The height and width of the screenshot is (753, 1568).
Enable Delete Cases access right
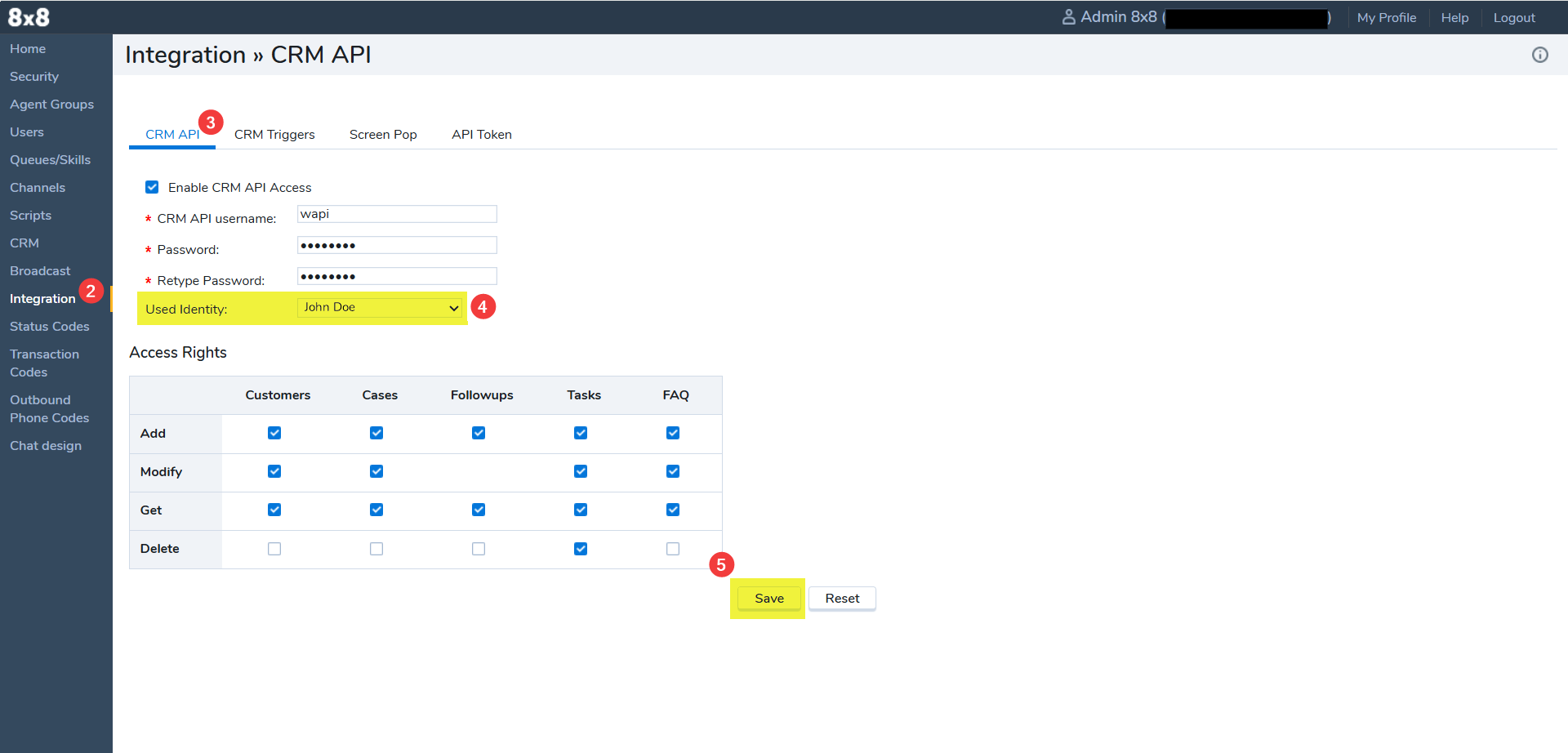[376, 549]
